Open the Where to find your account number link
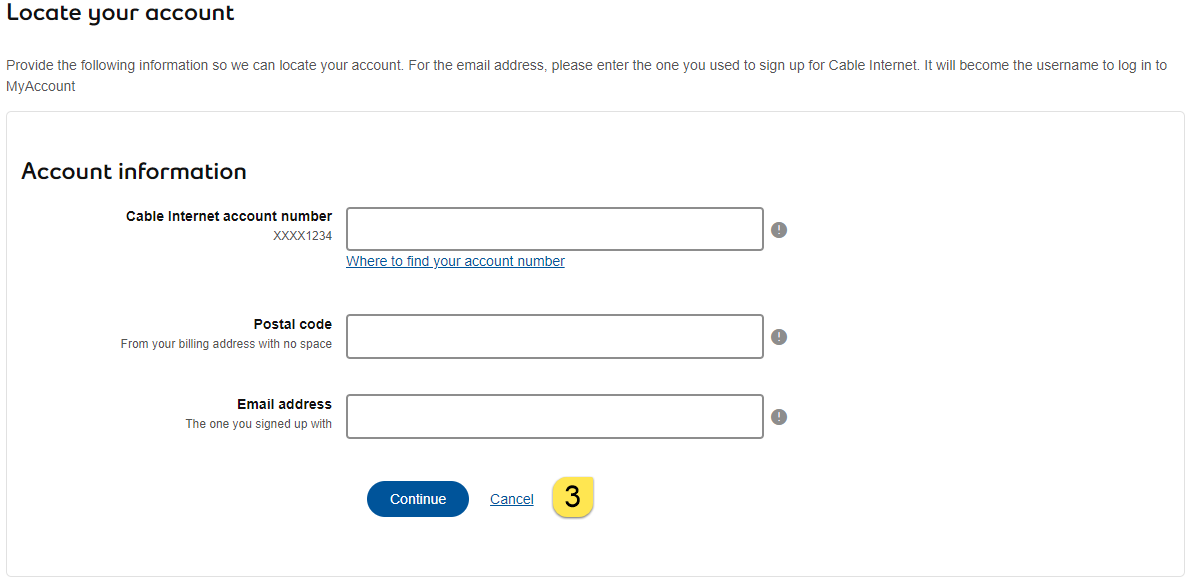The width and height of the screenshot is (1190, 580). (x=455, y=261)
